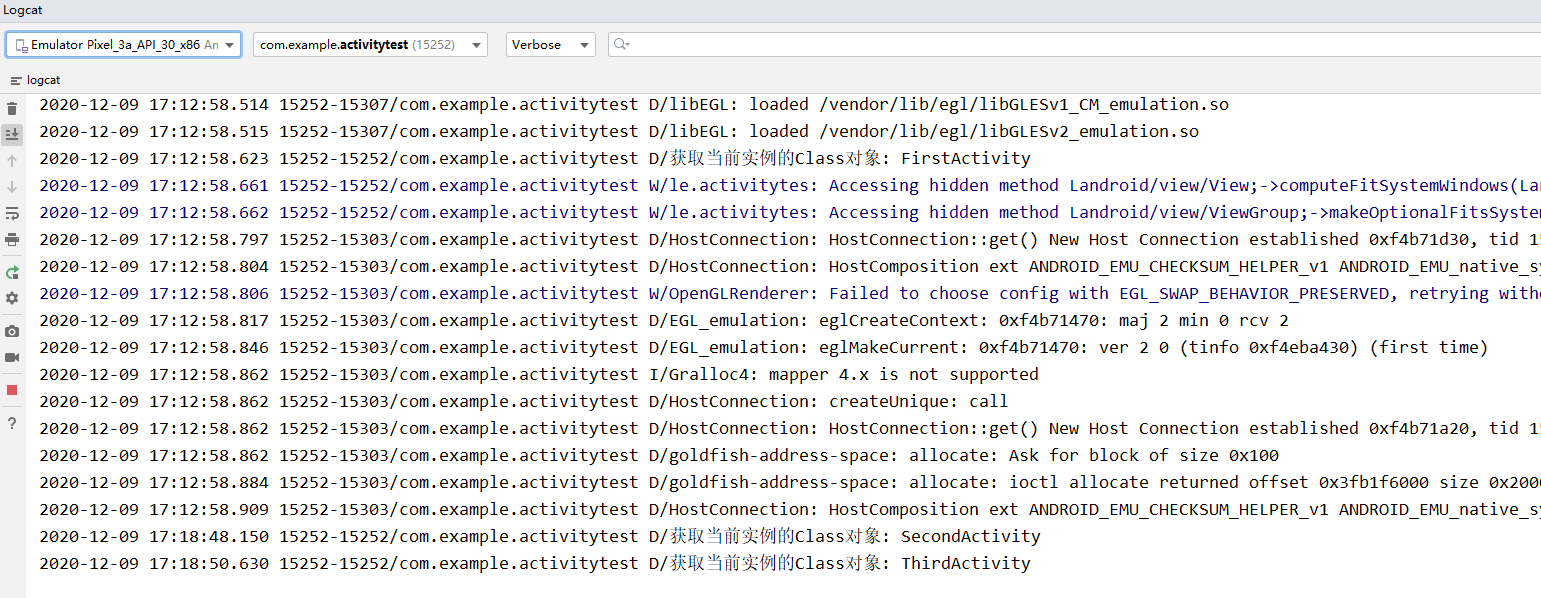Stop the running activitytest application
This screenshot has width=1541, height=598.
click(12, 389)
